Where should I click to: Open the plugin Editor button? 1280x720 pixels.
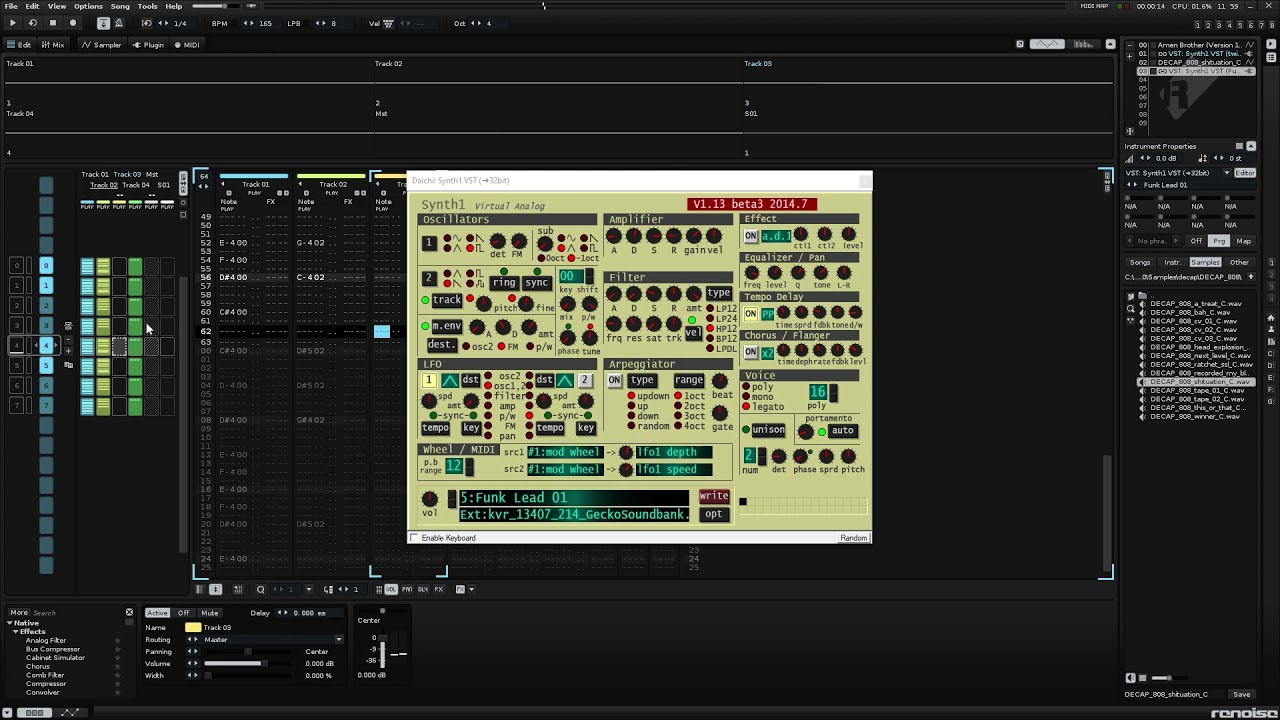(x=1245, y=173)
